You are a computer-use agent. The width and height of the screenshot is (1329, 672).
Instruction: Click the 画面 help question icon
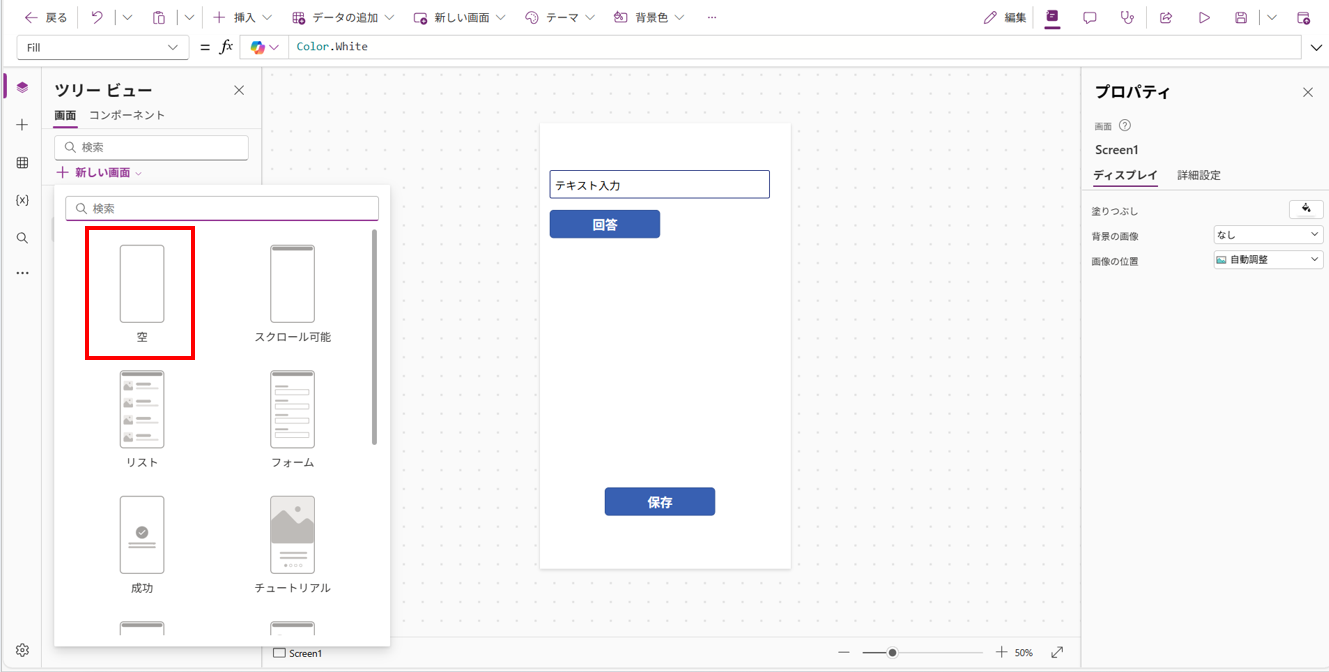1125,126
